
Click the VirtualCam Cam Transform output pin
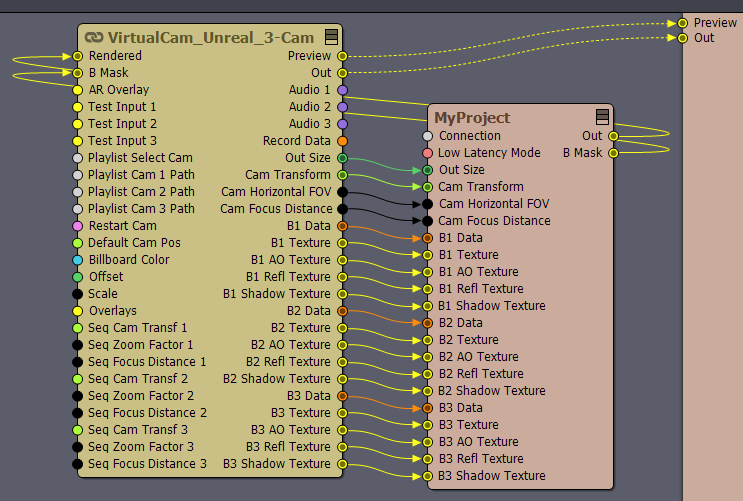(342, 175)
